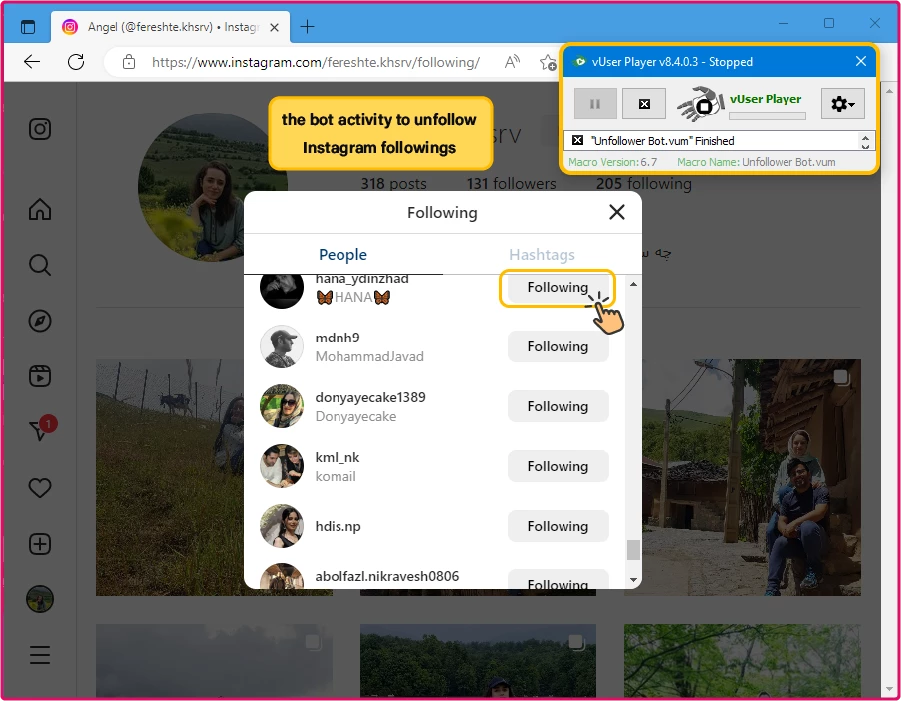Image resolution: width=901 pixels, height=701 pixels.
Task: Click the 318 posts count
Action: pos(394,184)
